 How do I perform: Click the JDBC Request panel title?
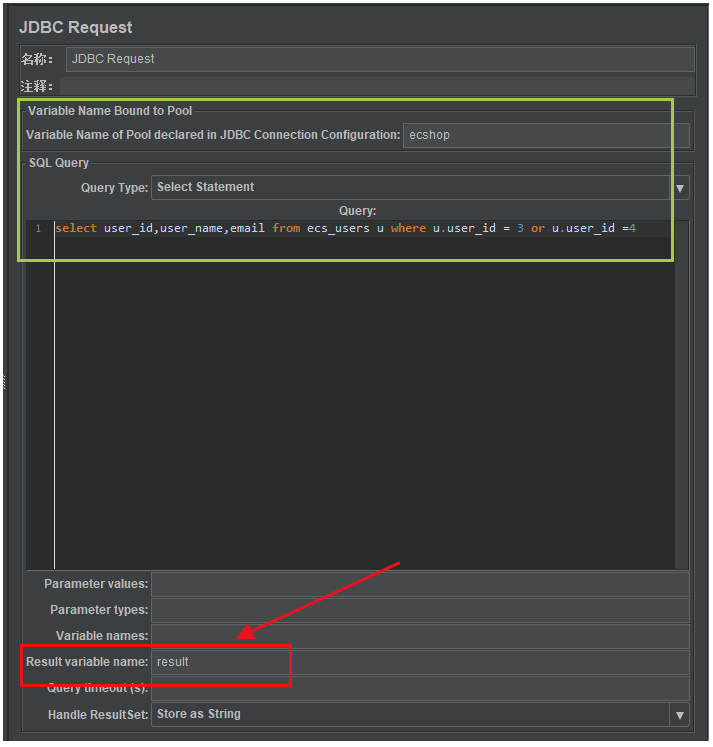75,27
